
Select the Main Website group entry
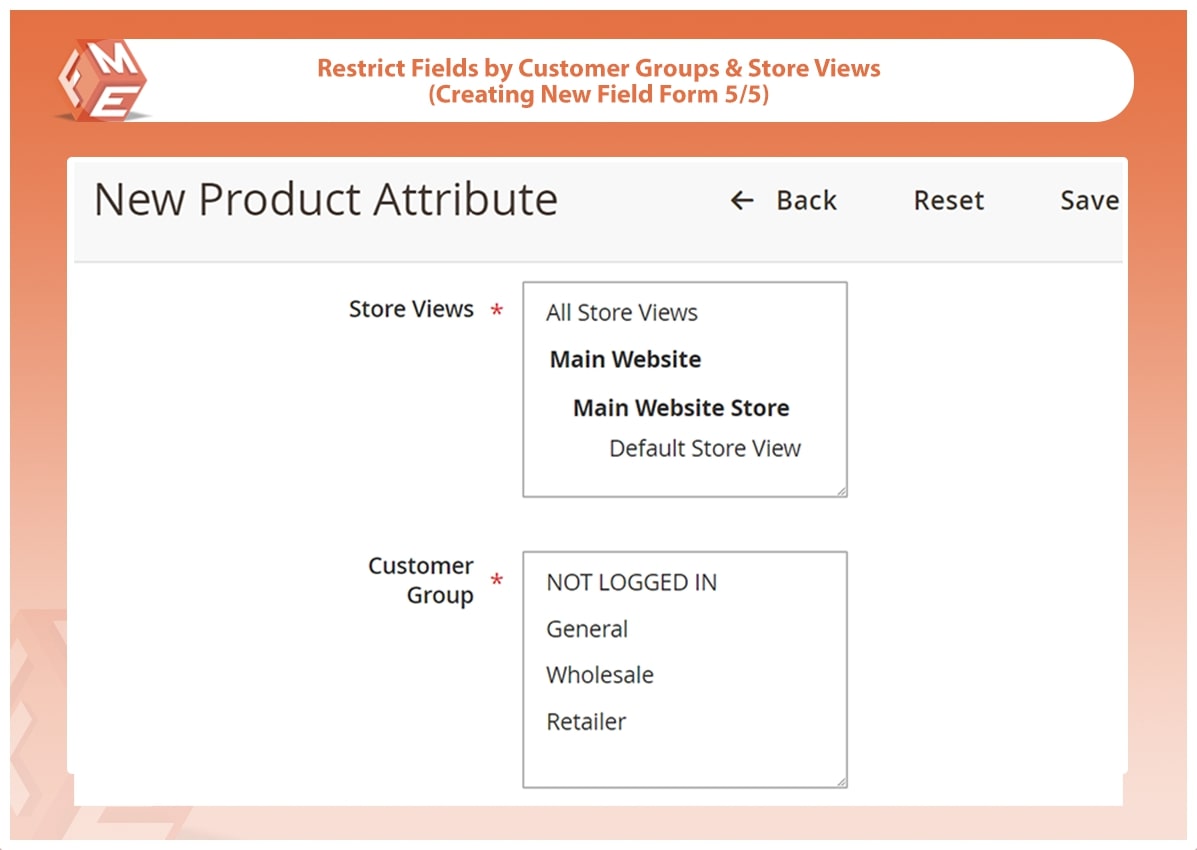(625, 360)
